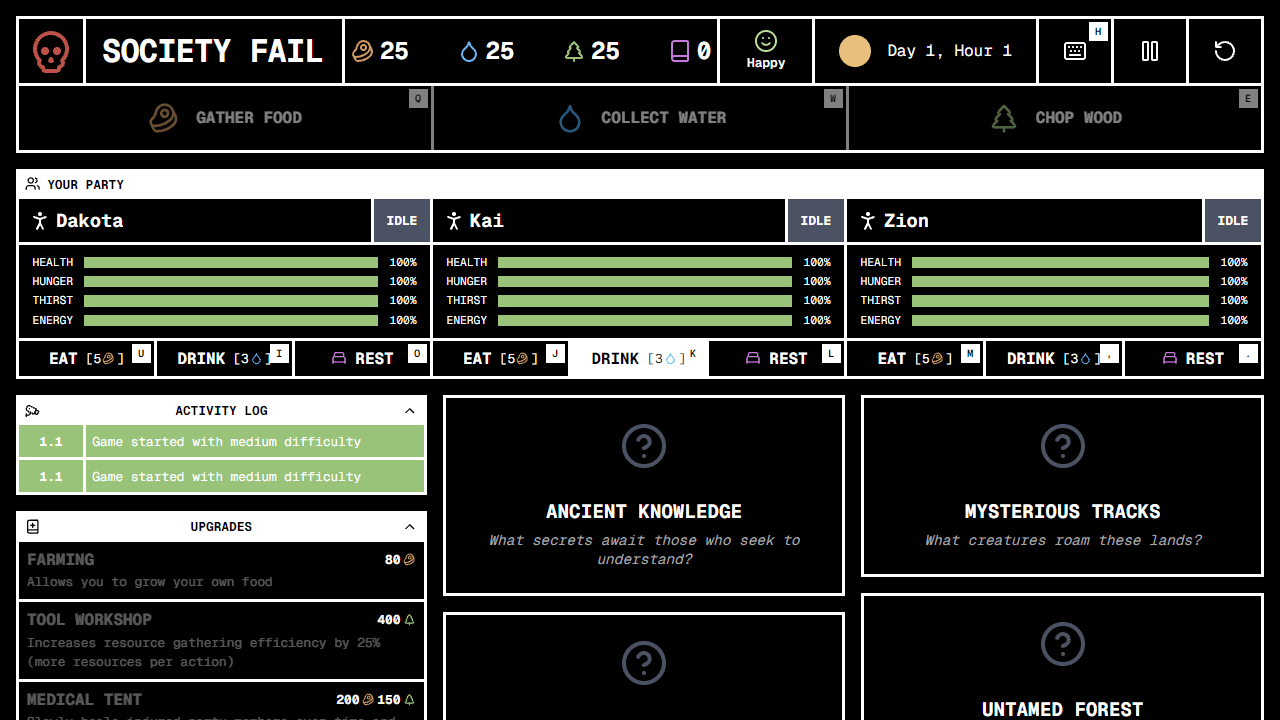1280x720 pixels.
Task: Click the knowledge book counter icon
Action: pyautogui.click(x=680, y=51)
